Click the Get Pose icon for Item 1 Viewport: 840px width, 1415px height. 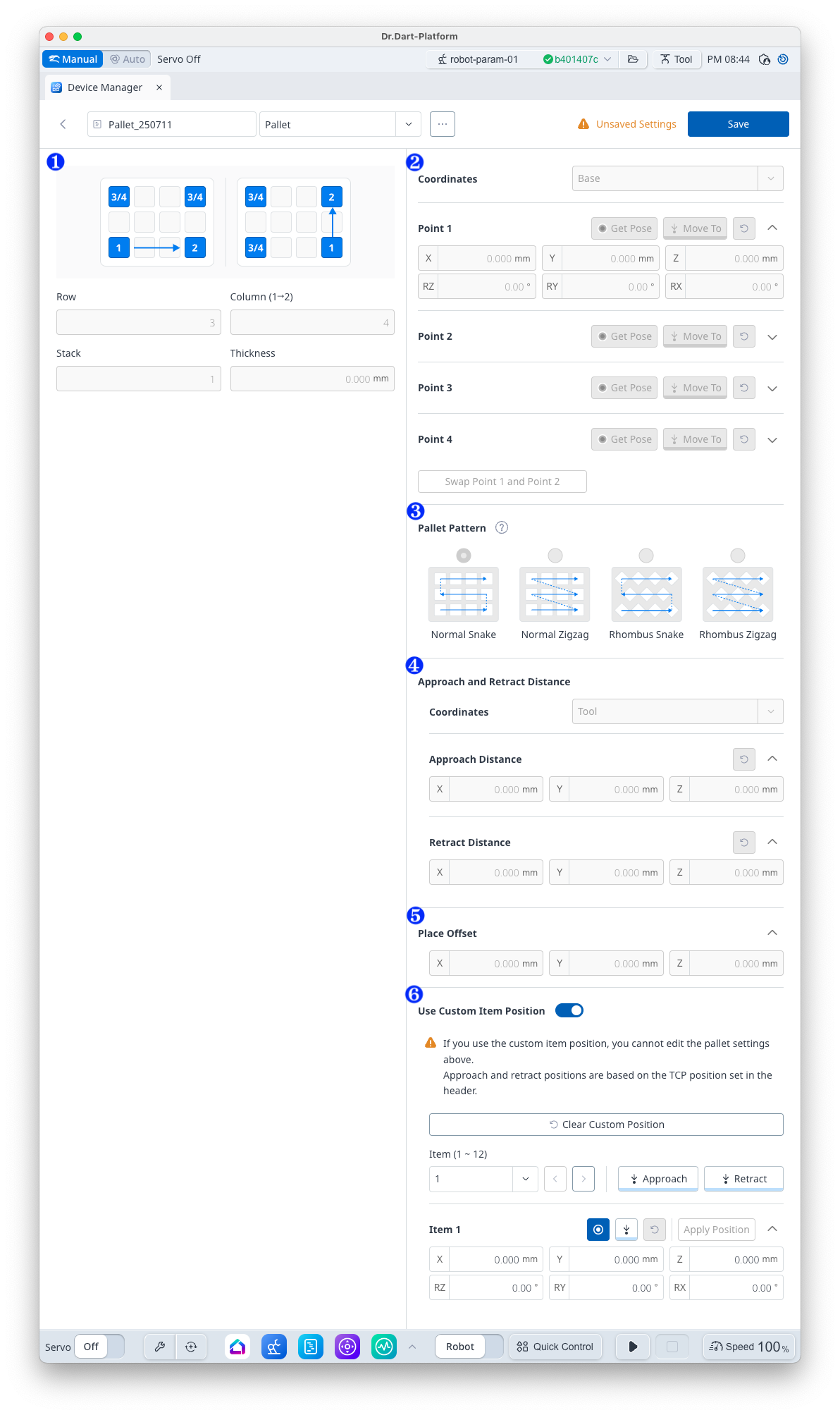pos(598,1230)
